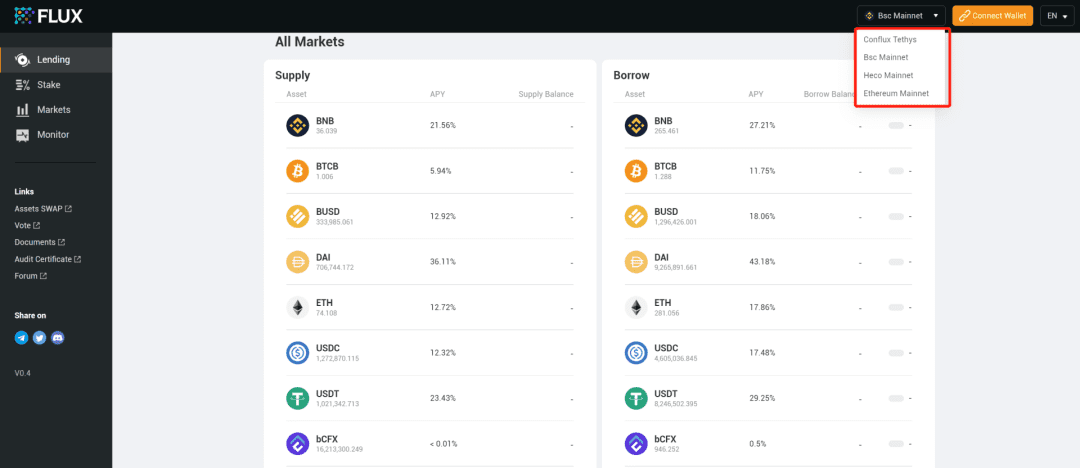Open the Forum external link

click(x=30, y=276)
